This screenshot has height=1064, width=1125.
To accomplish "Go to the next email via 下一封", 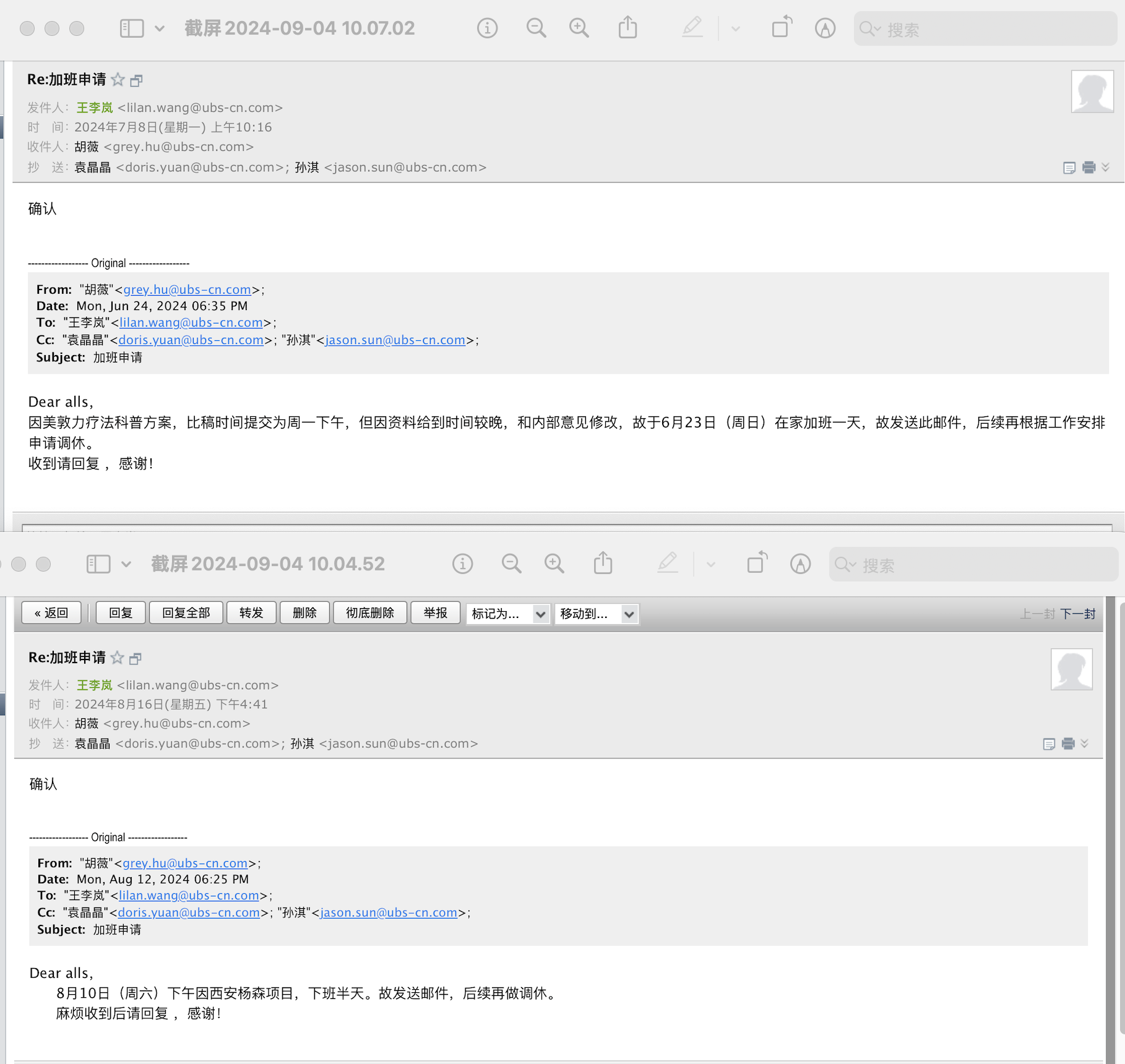I will pyautogui.click(x=1077, y=614).
